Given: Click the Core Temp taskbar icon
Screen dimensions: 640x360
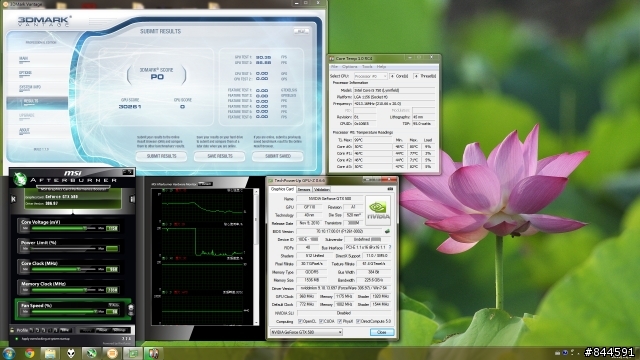Looking at the screenshot, I should coord(153,353).
